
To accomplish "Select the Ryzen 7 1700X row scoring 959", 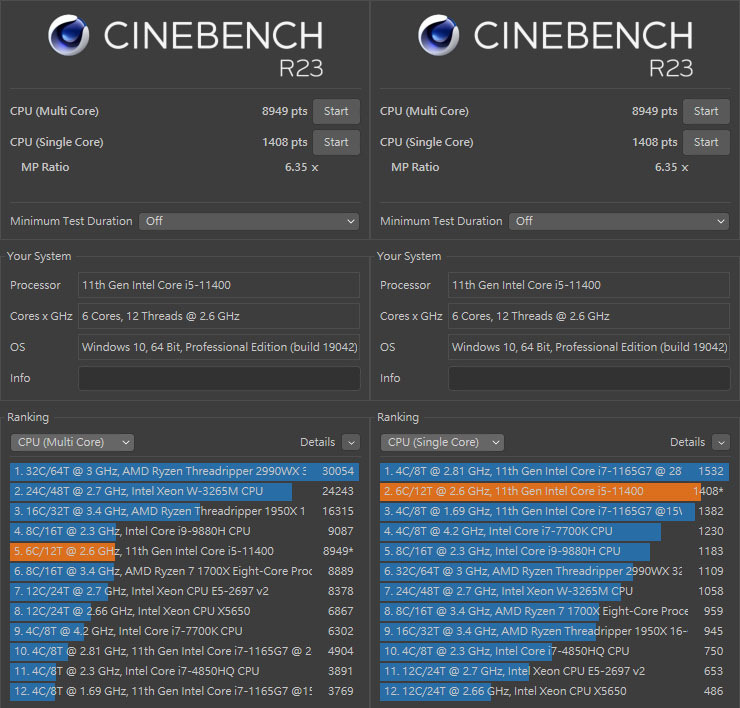I will (x=555, y=611).
